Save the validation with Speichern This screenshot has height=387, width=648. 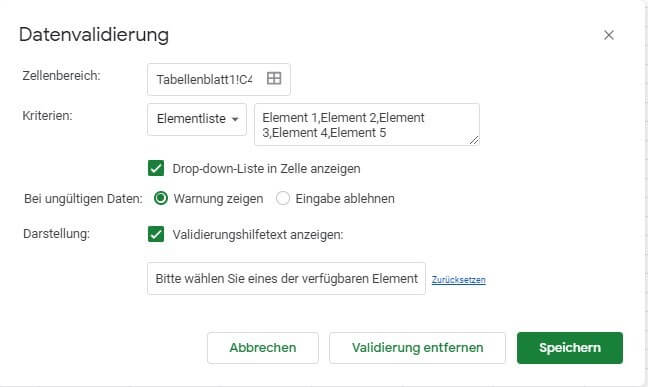(570, 348)
